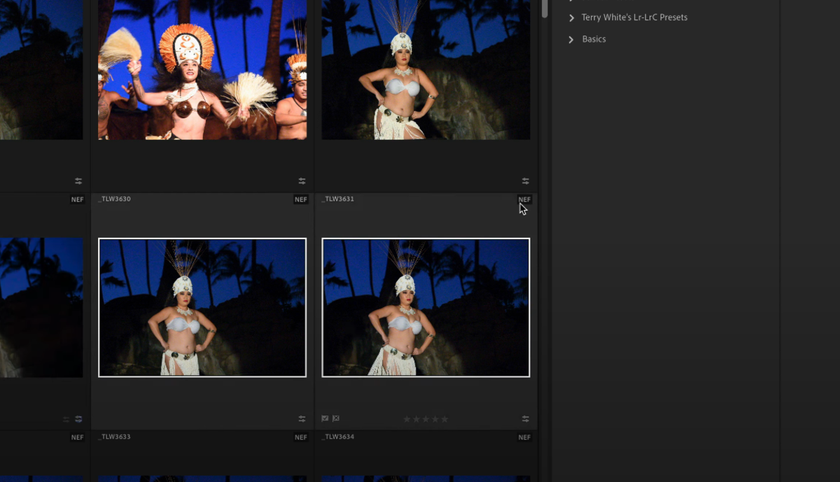Viewport: 840px width, 482px height.
Task: Click the Terry White's Lr-LrC Presets label
Action: (634, 17)
